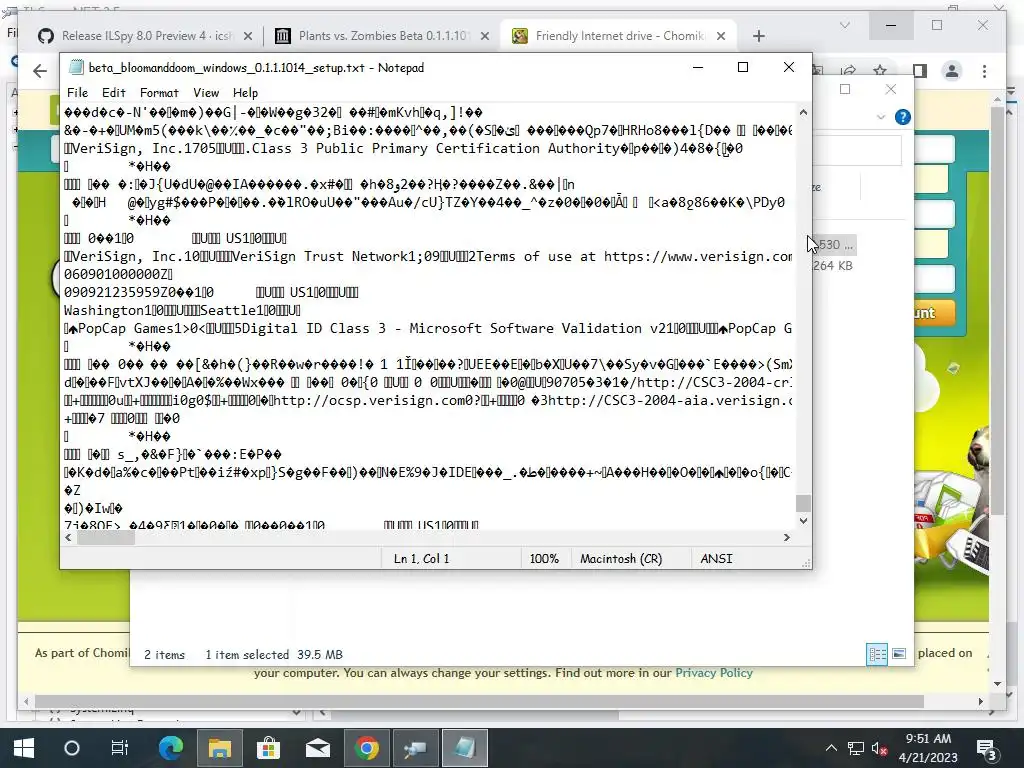The width and height of the screenshot is (1024, 768).
Task: Click the VeriSign Trust Network text line
Action: (x=428, y=256)
